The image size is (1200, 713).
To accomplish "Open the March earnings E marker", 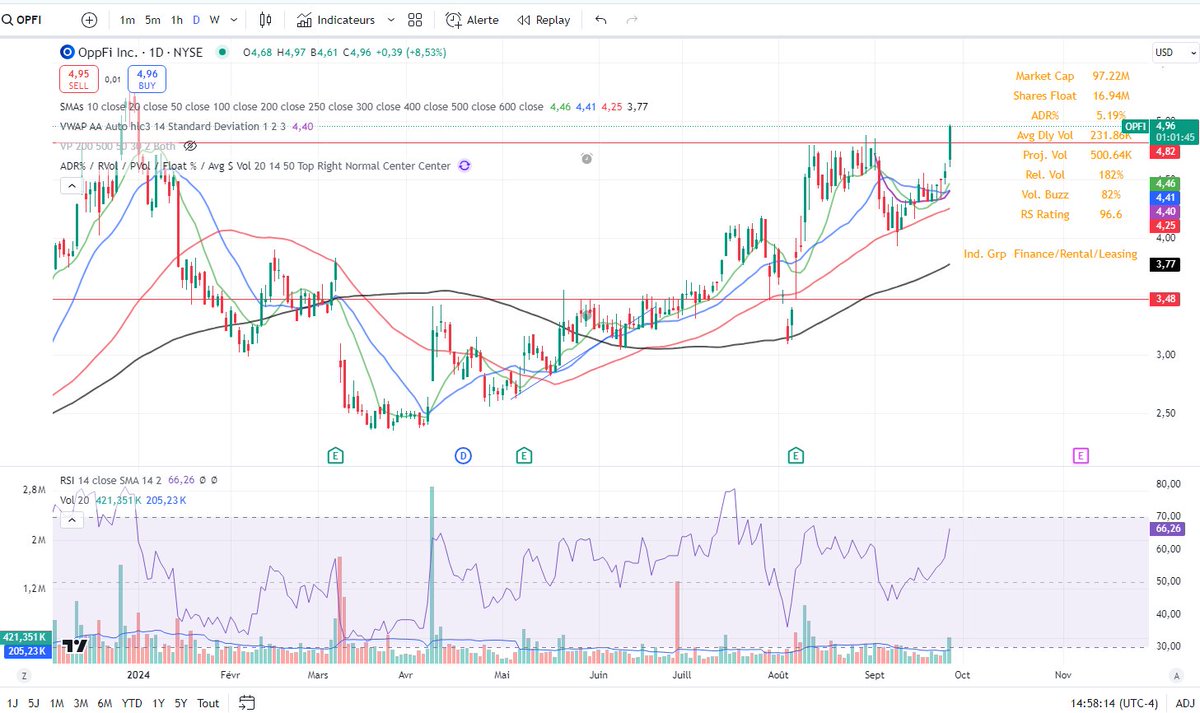I will pos(335,456).
